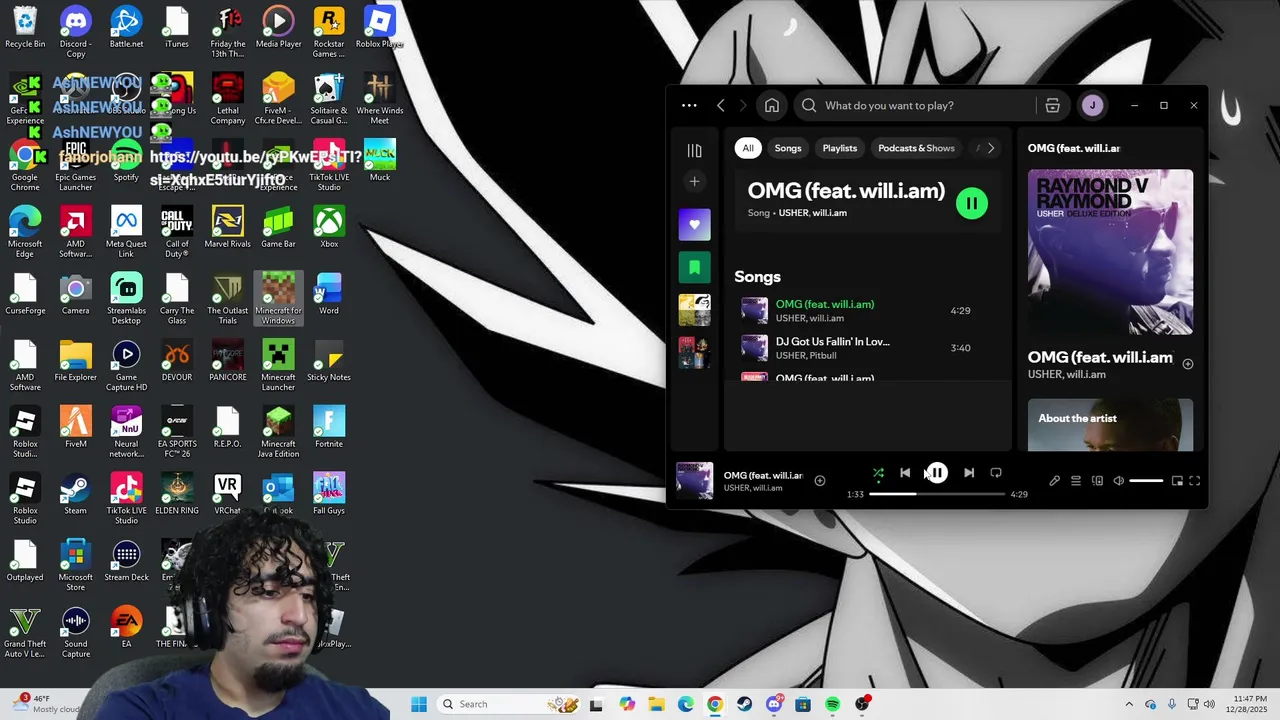Open Raymond v Raymond album cover art
The height and width of the screenshot is (720, 1280).
pos(1110,252)
